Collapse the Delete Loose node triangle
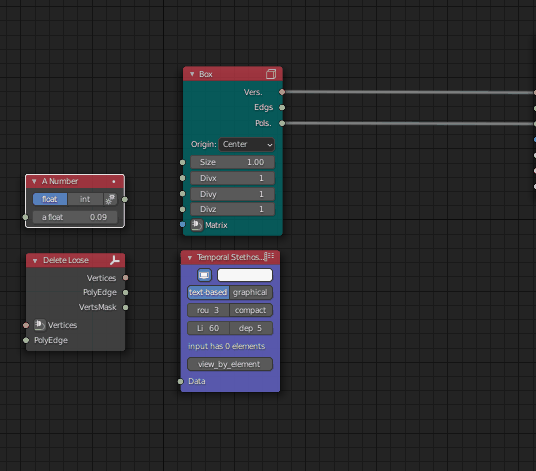This screenshot has height=471, width=536. point(35,261)
